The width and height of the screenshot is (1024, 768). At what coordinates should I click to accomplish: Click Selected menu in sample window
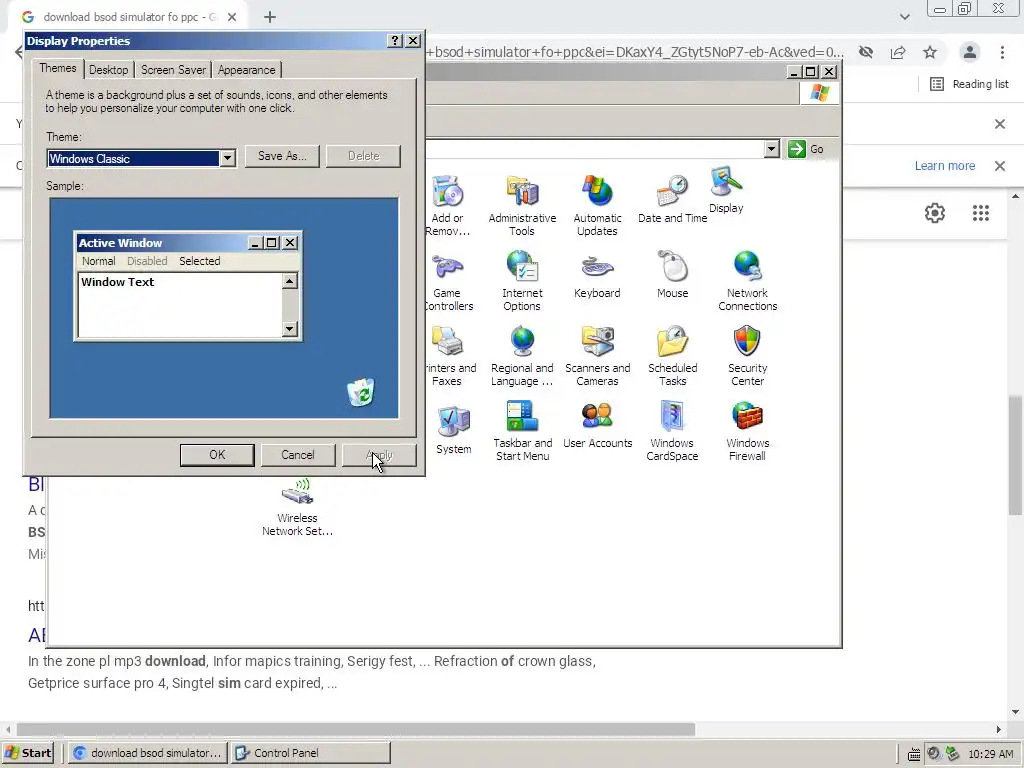[x=200, y=261]
